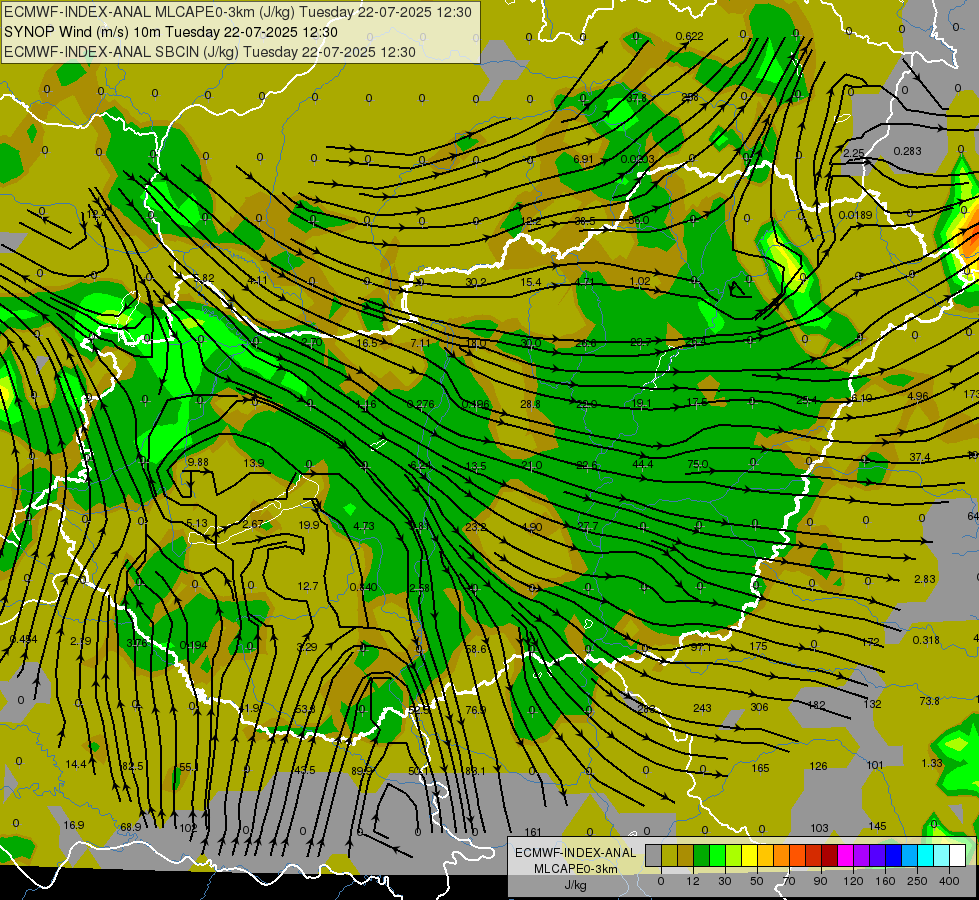The image size is (979, 900).
Task: Click the SYNOP Wind 10m header line
Action: pyautogui.click(x=170, y=32)
